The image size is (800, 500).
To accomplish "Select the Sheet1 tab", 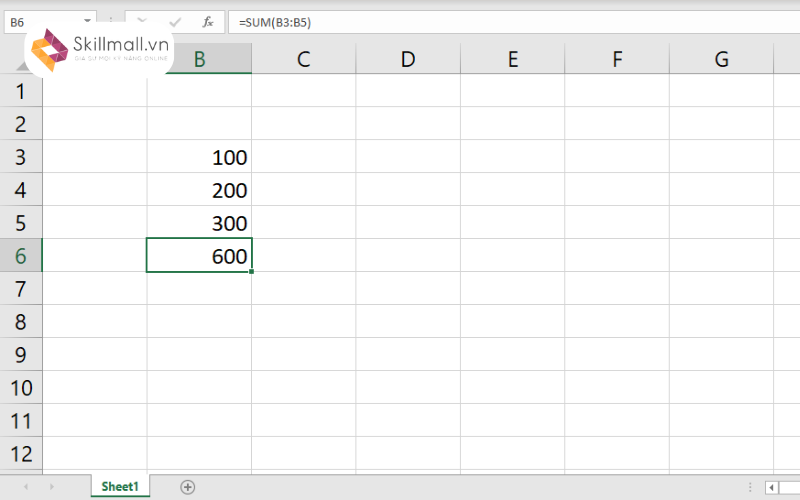I will (x=120, y=486).
